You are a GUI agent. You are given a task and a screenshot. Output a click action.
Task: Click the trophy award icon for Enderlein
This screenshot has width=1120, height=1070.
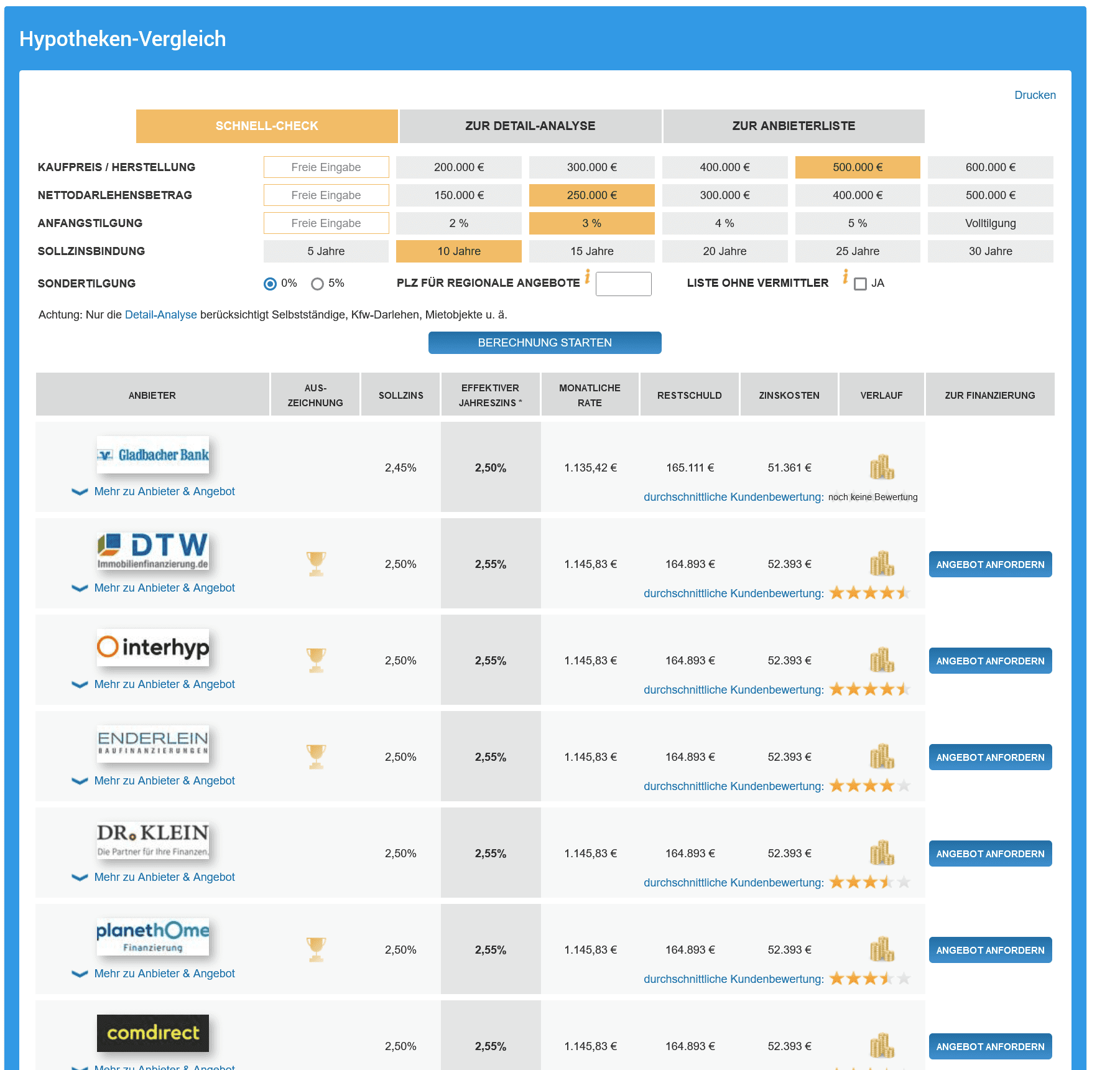click(316, 757)
